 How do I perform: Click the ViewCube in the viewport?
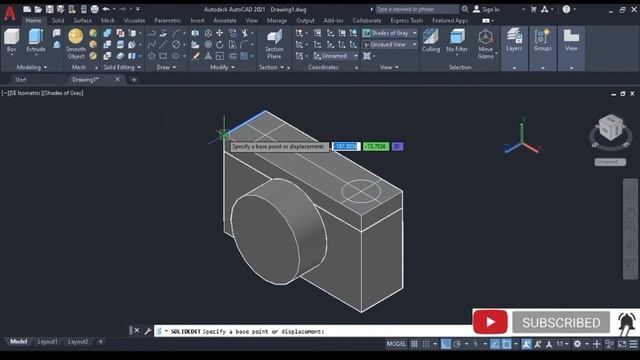pyautogui.click(x=611, y=129)
